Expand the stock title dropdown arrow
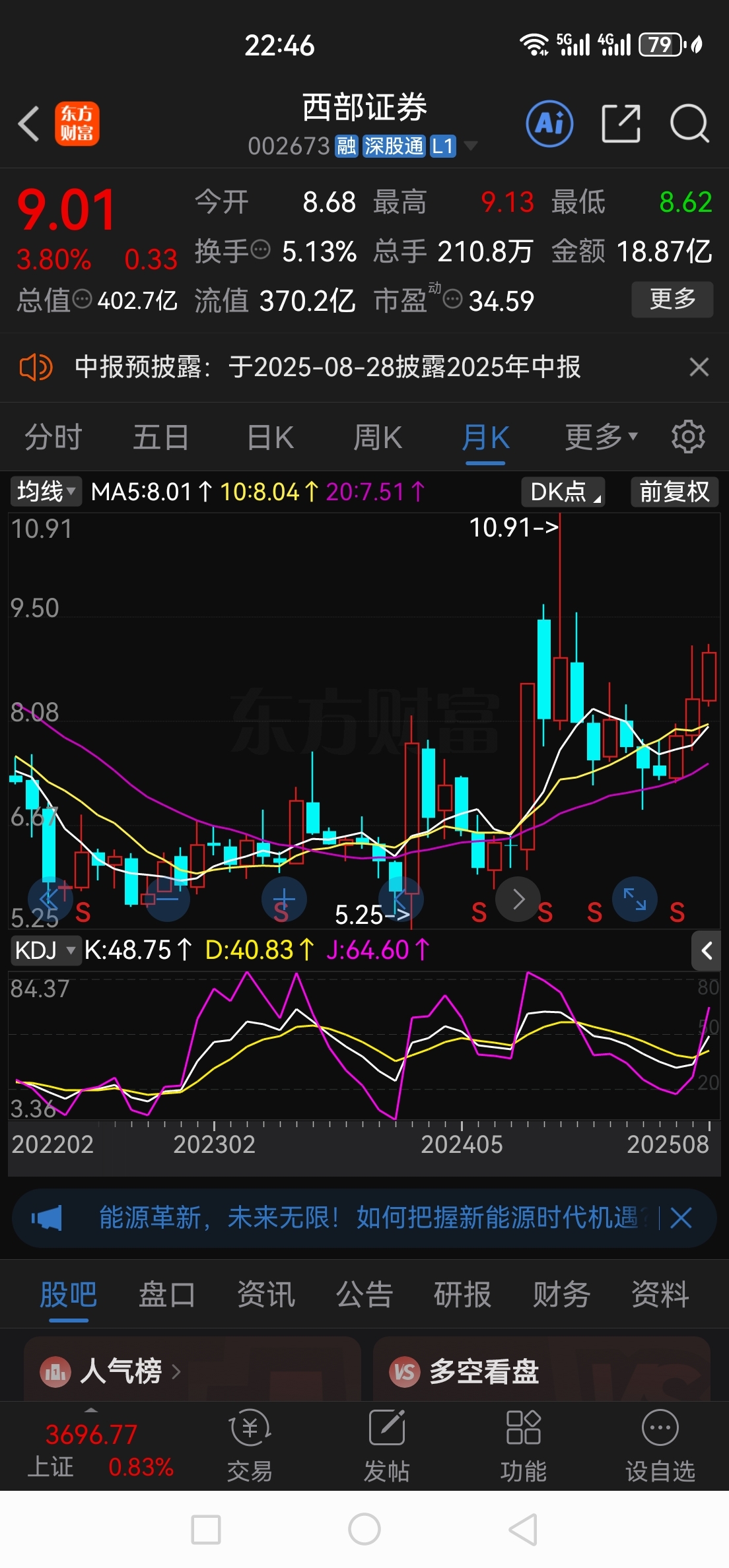 (471, 146)
